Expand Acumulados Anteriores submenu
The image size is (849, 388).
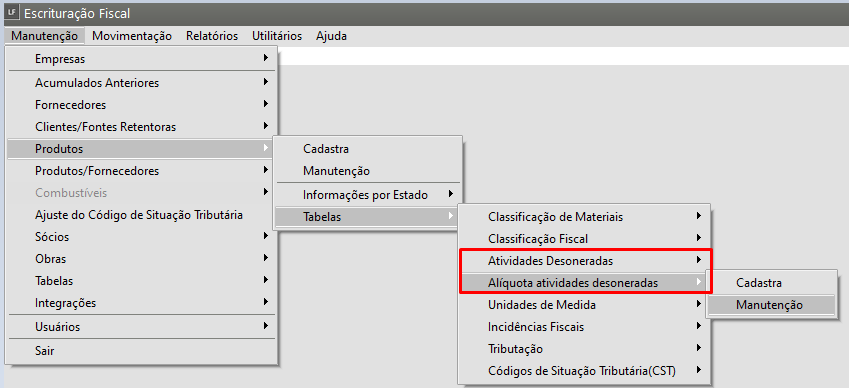[142, 83]
